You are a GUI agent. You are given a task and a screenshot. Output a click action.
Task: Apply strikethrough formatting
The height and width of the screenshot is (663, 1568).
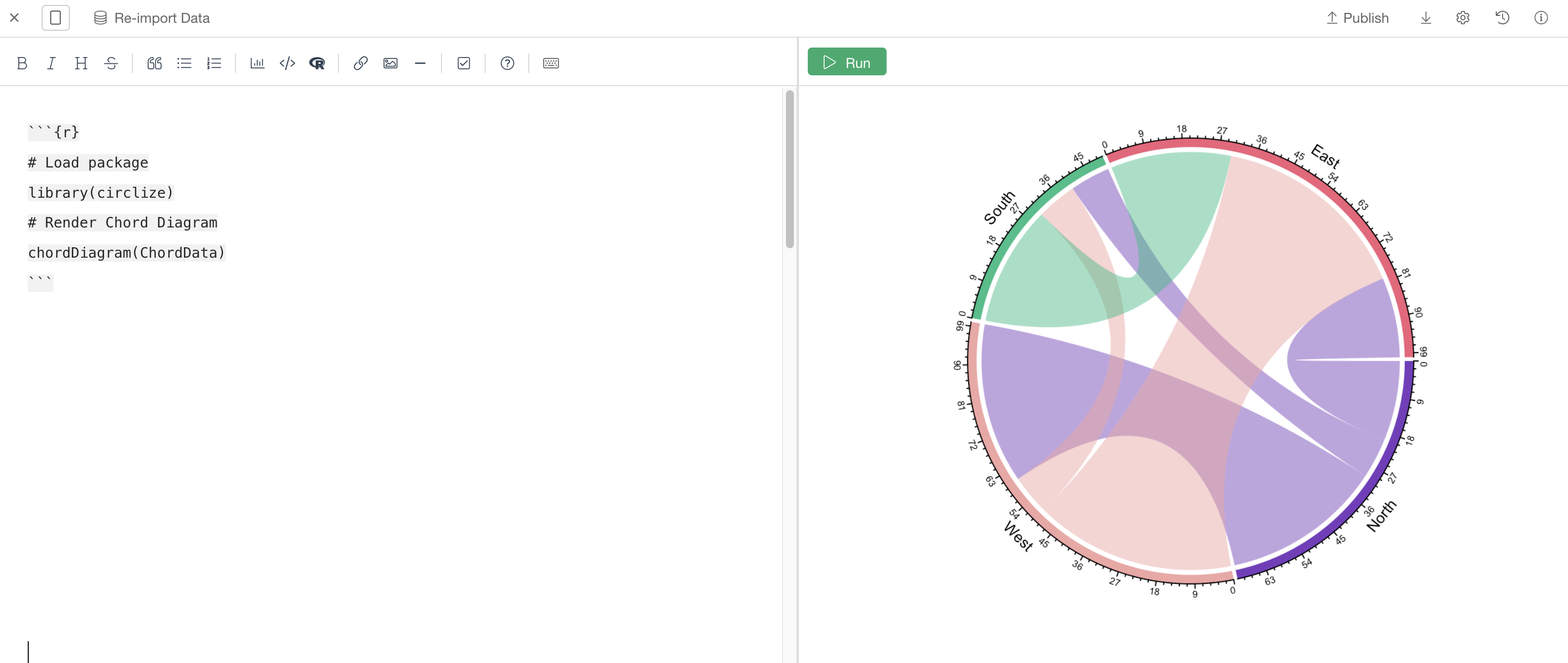coord(111,63)
